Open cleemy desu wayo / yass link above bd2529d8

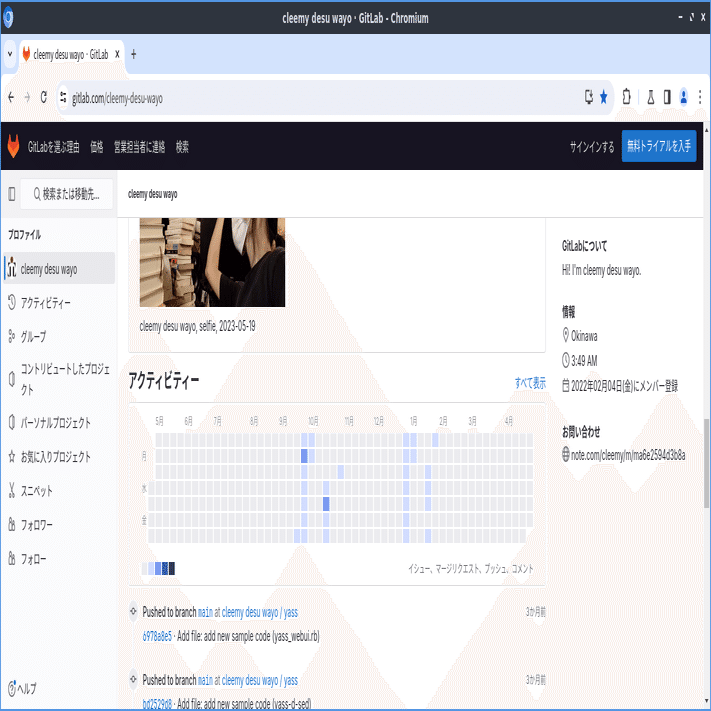pos(259,681)
